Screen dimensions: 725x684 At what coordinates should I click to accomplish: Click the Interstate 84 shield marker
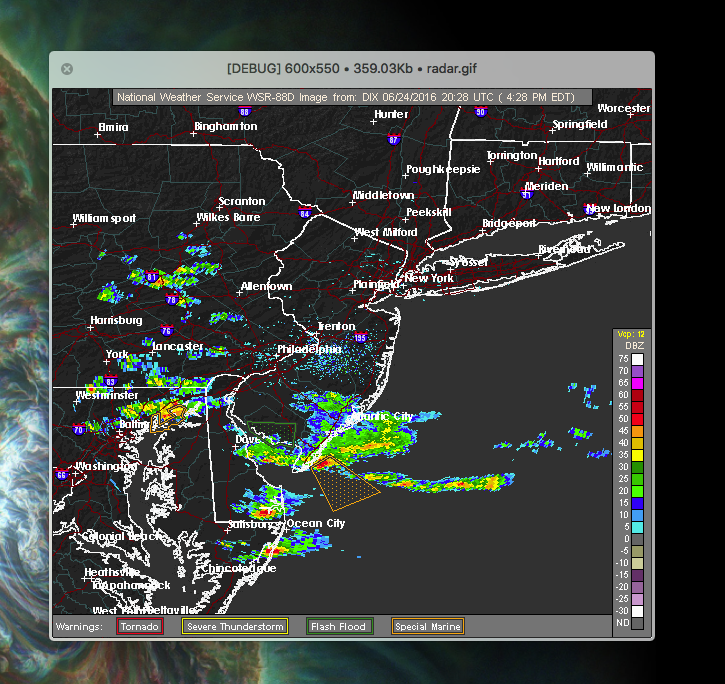(305, 213)
